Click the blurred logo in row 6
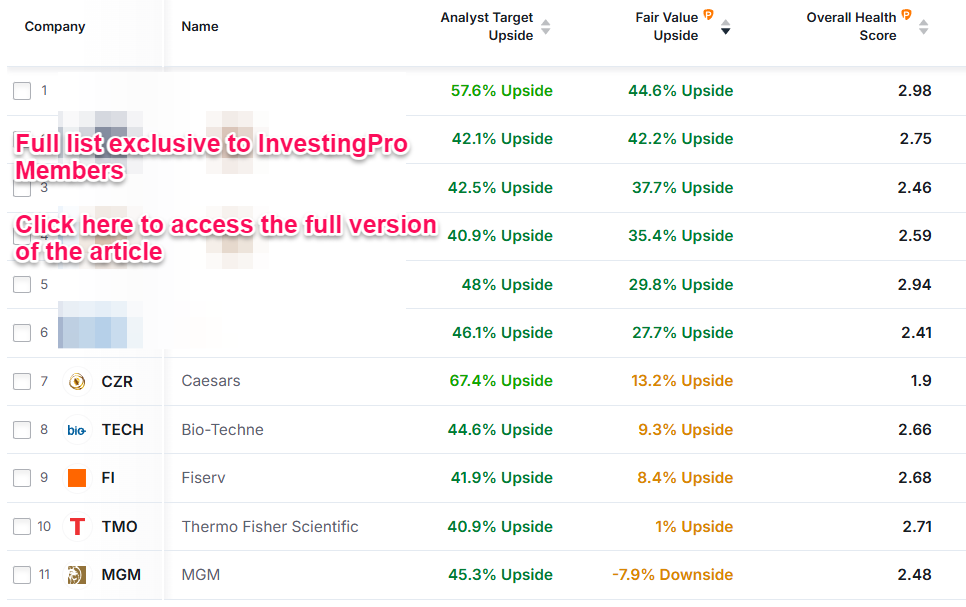Image resolution: width=966 pixels, height=607 pixels. coord(99,332)
